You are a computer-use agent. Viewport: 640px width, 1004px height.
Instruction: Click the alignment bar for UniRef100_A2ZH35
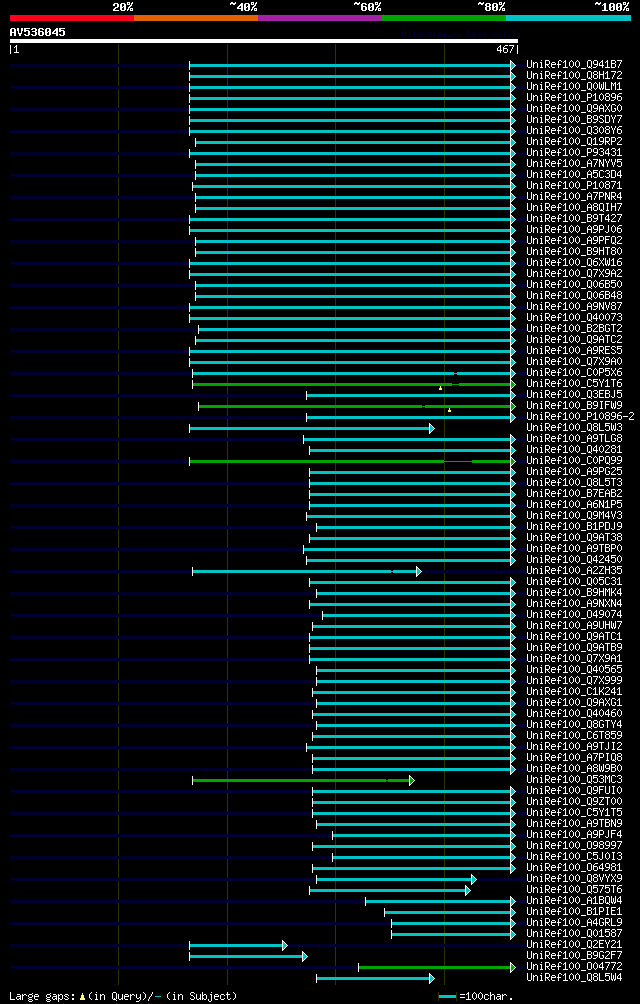point(307,571)
